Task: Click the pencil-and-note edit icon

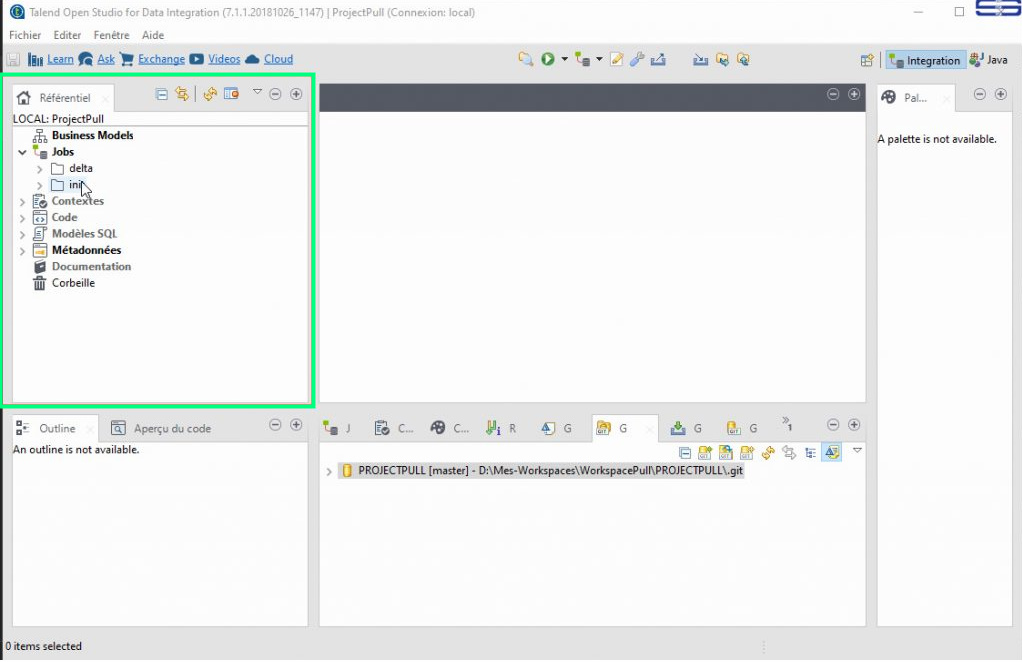Action: pos(616,59)
